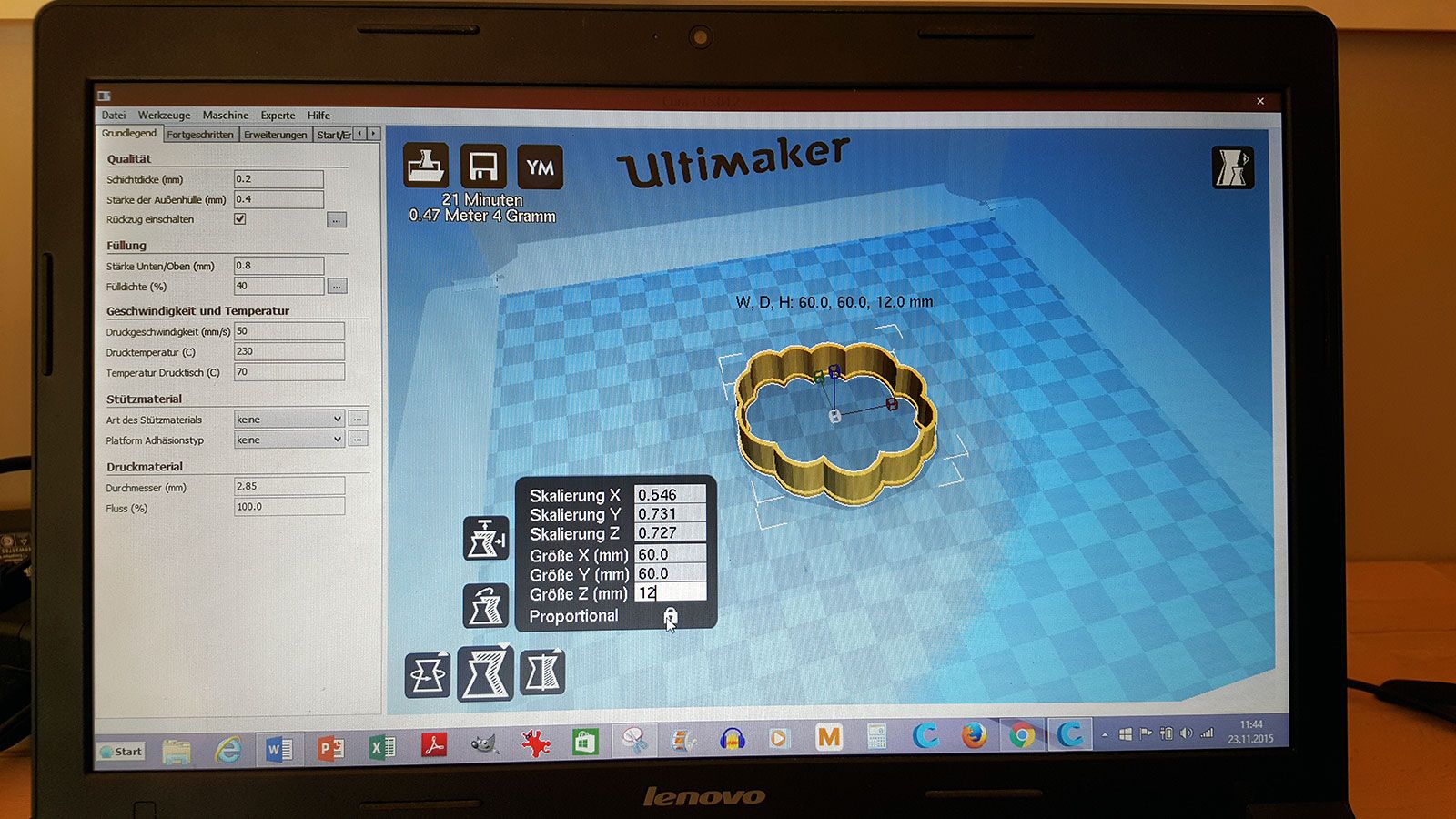The width and height of the screenshot is (1456, 819).
Task: Open File Explorer from the taskbar
Action: [177, 749]
